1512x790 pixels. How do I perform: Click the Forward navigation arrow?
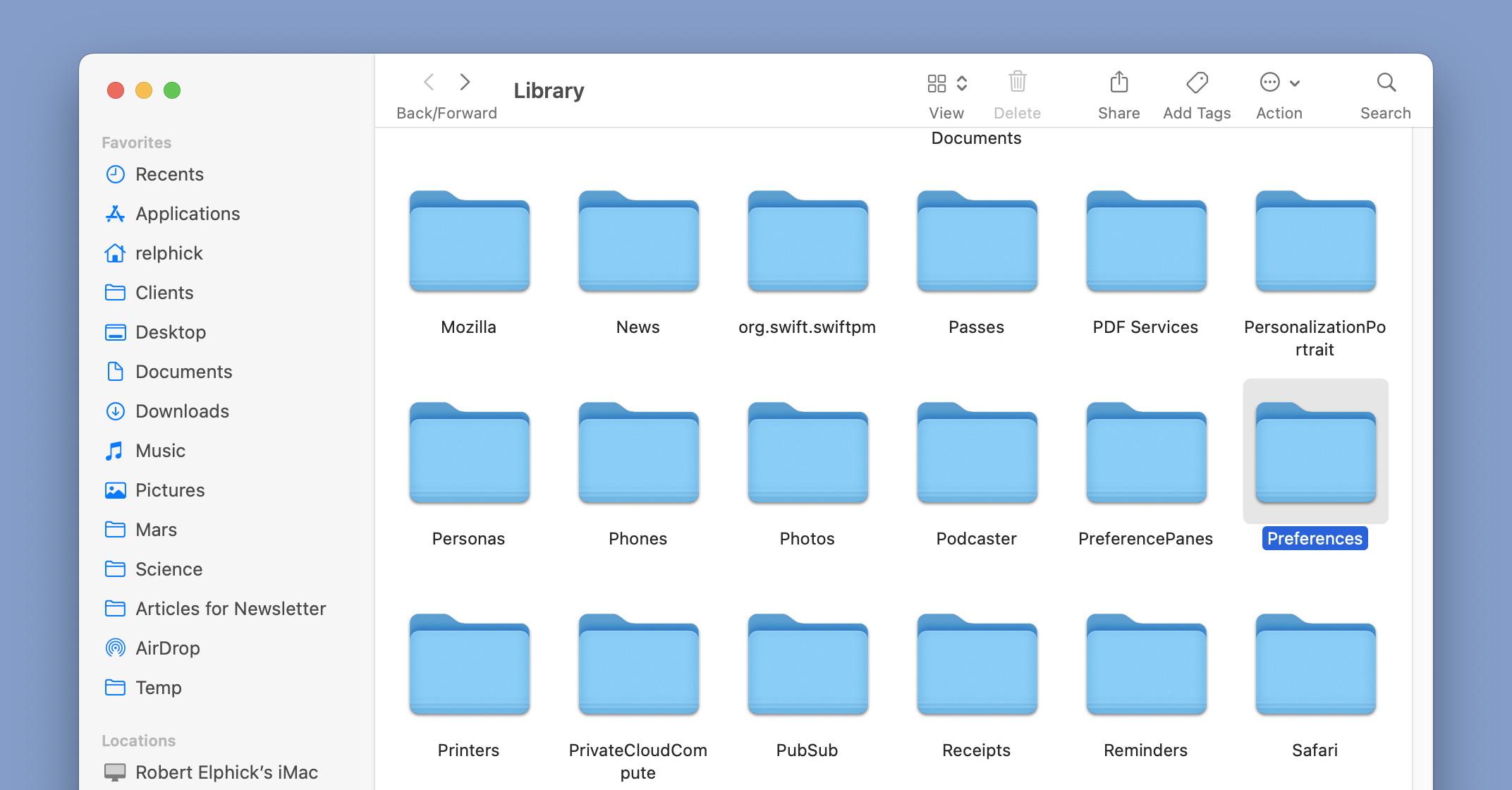click(x=465, y=83)
